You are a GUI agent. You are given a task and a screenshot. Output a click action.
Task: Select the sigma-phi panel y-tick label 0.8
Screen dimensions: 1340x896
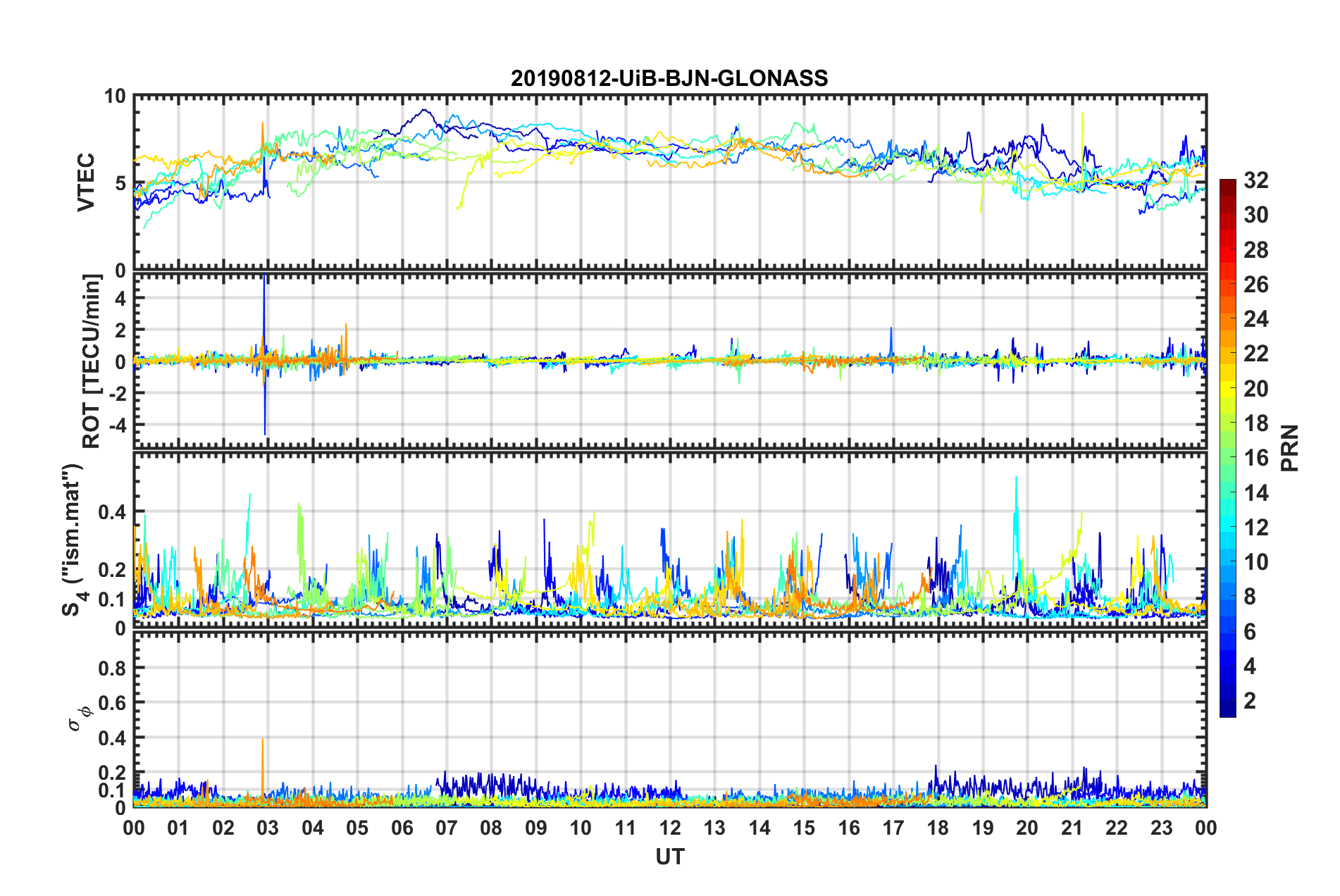(x=112, y=668)
